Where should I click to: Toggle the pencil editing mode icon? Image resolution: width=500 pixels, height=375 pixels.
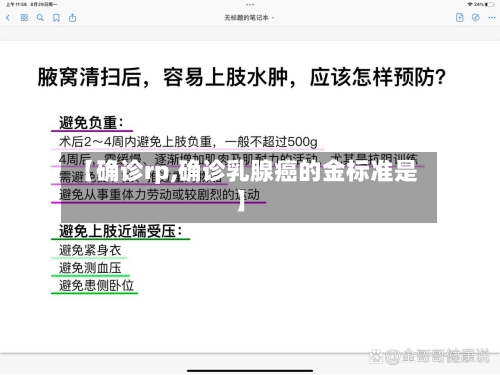[476, 18]
